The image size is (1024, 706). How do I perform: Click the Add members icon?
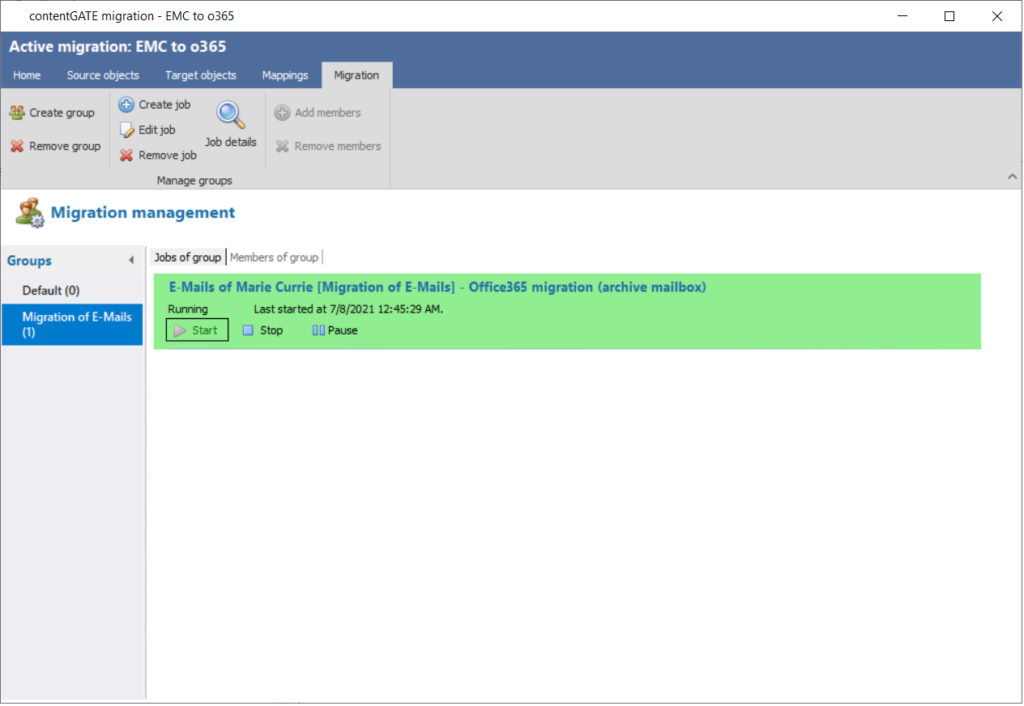pos(282,113)
